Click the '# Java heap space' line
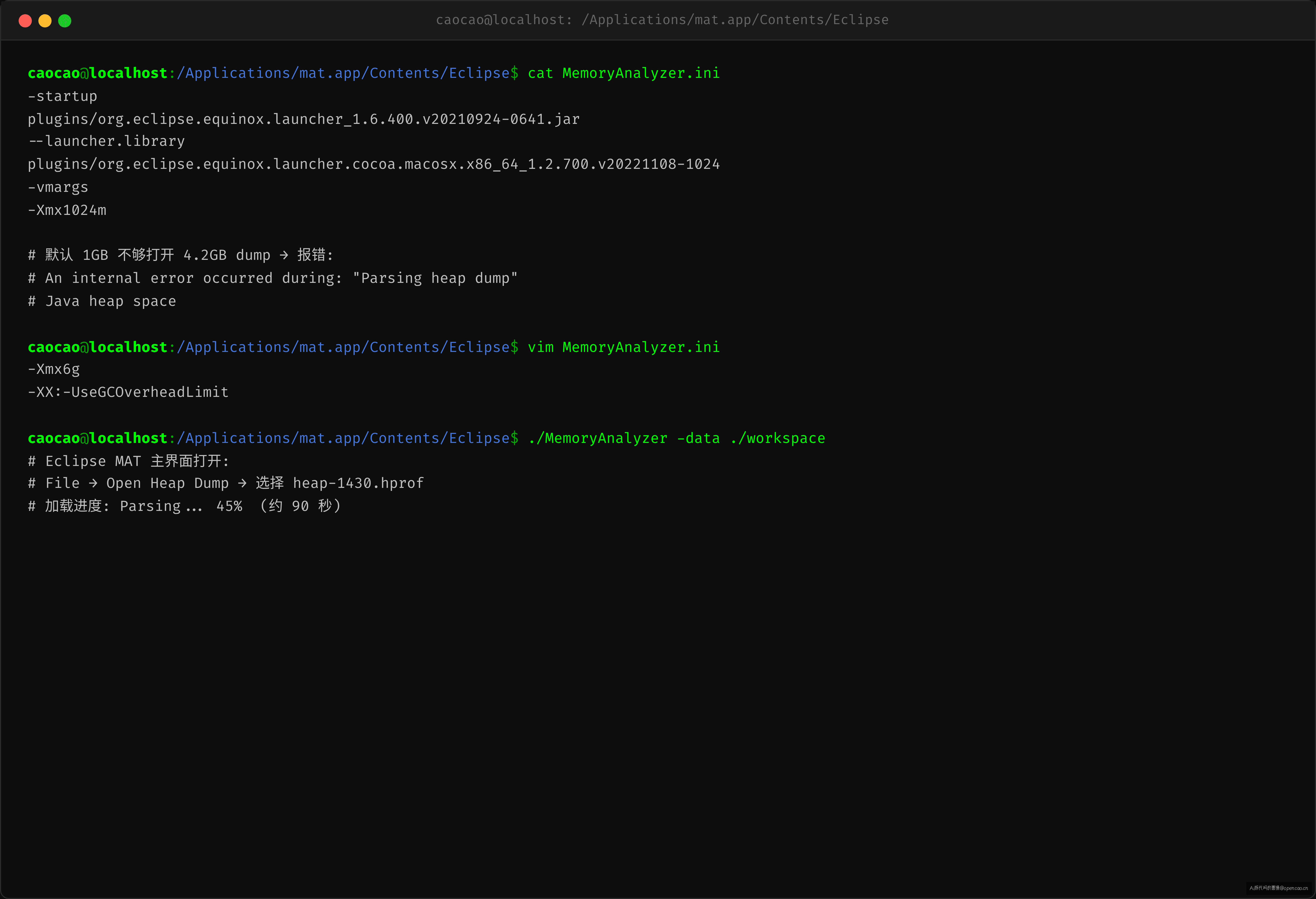Image resolution: width=1316 pixels, height=899 pixels. coord(102,301)
